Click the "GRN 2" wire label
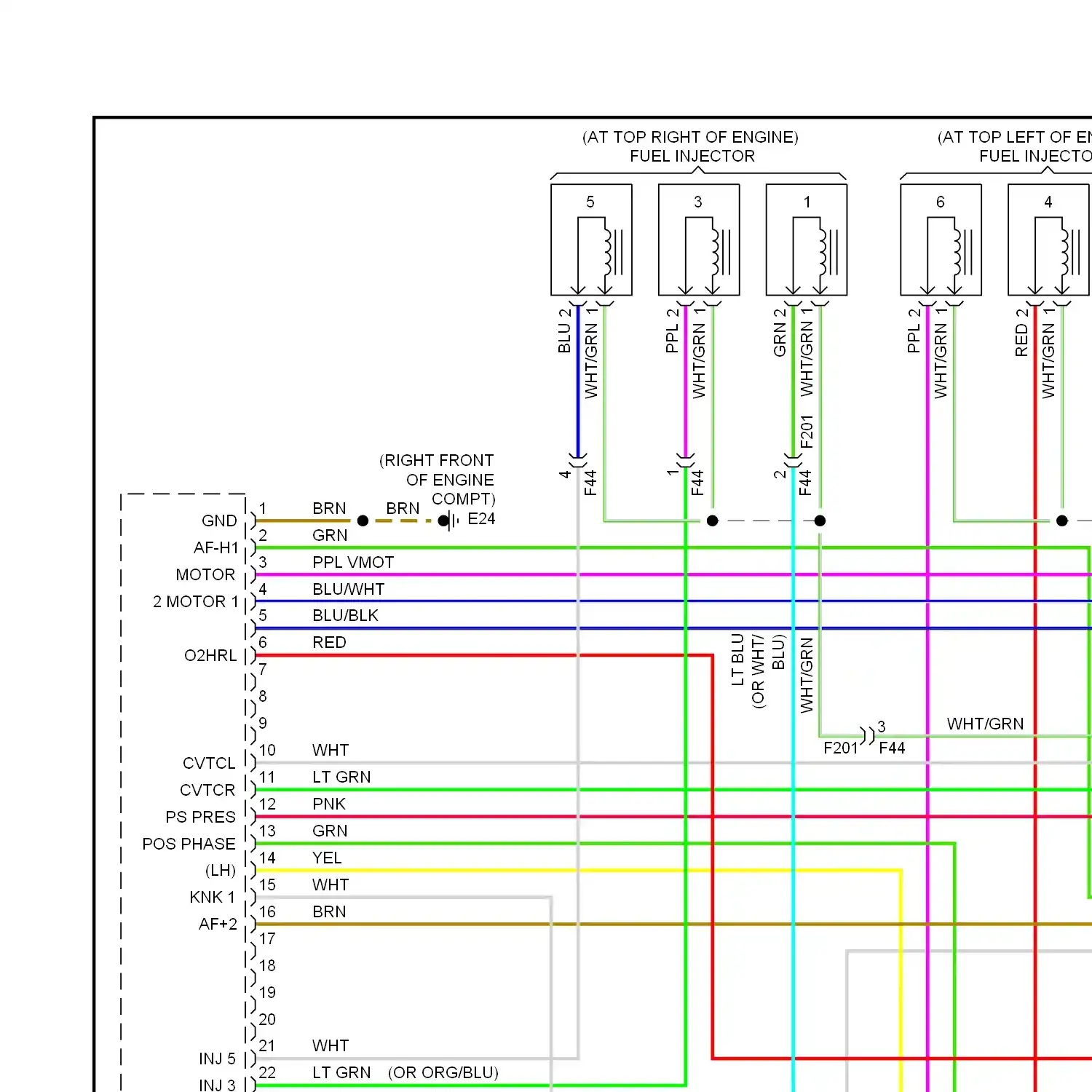 click(780, 332)
